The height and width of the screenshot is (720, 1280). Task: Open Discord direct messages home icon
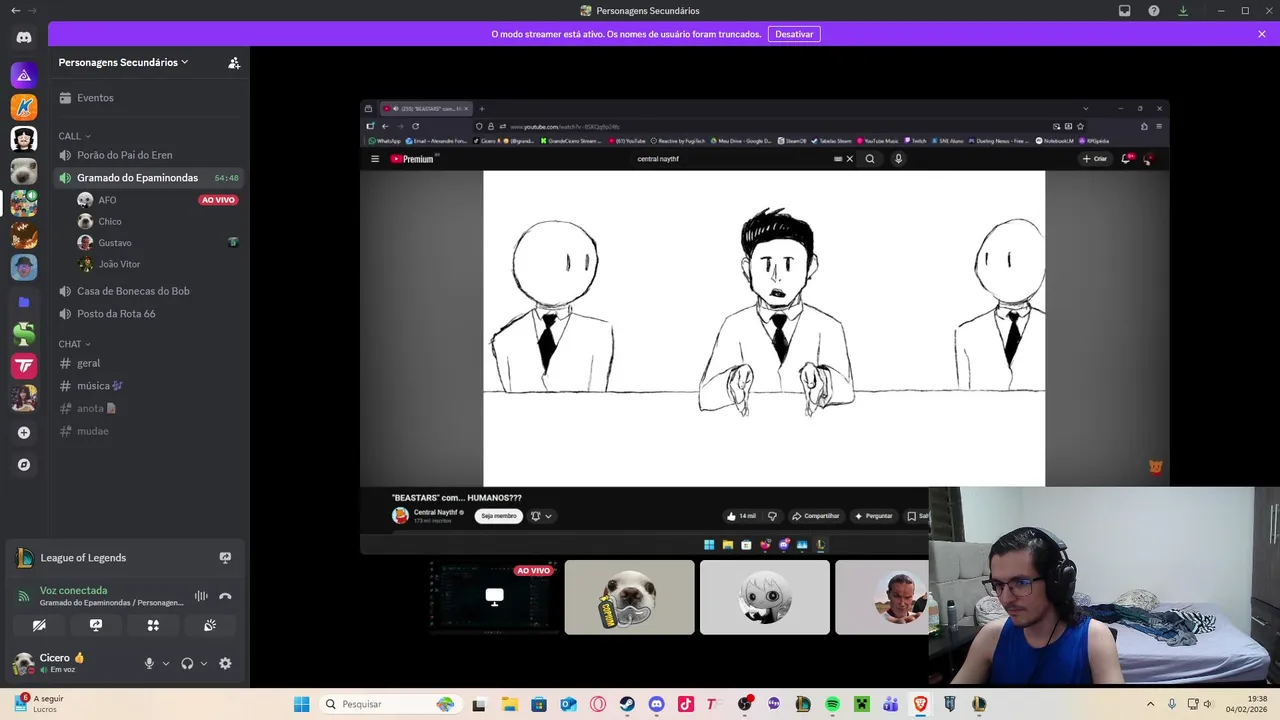(24, 37)
